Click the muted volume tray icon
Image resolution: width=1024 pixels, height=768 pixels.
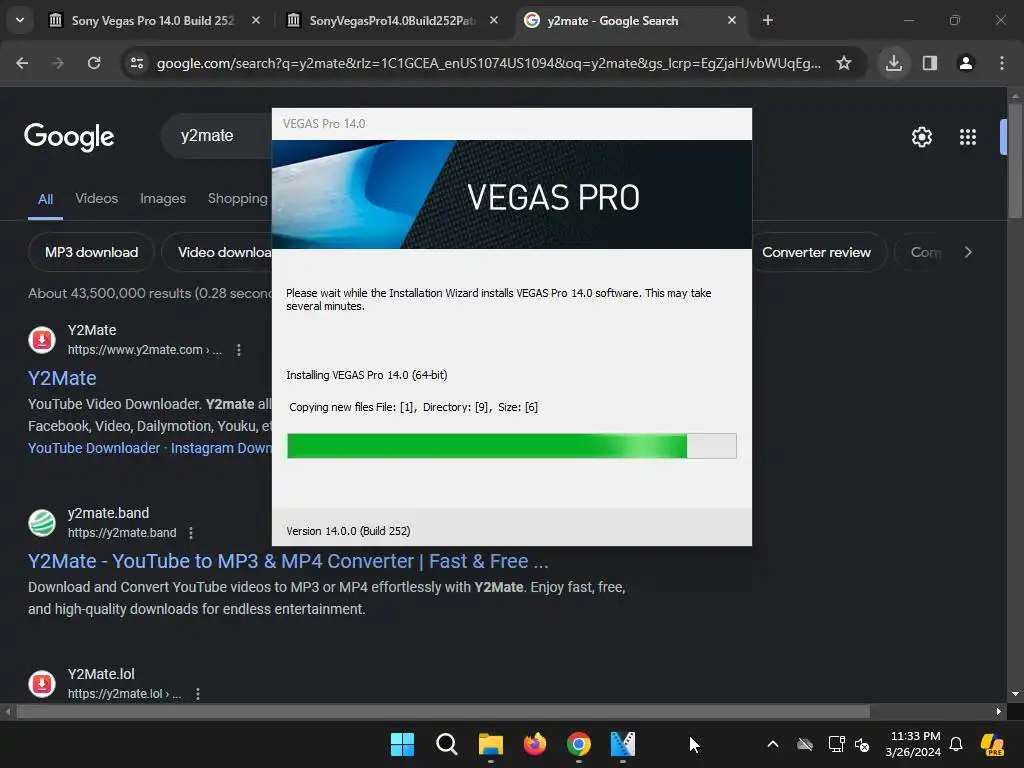click(x=862, y=744)
